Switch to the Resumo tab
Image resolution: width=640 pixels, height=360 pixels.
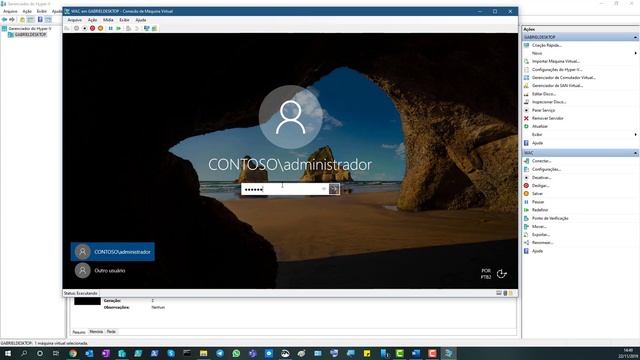(x=79, y=332)
